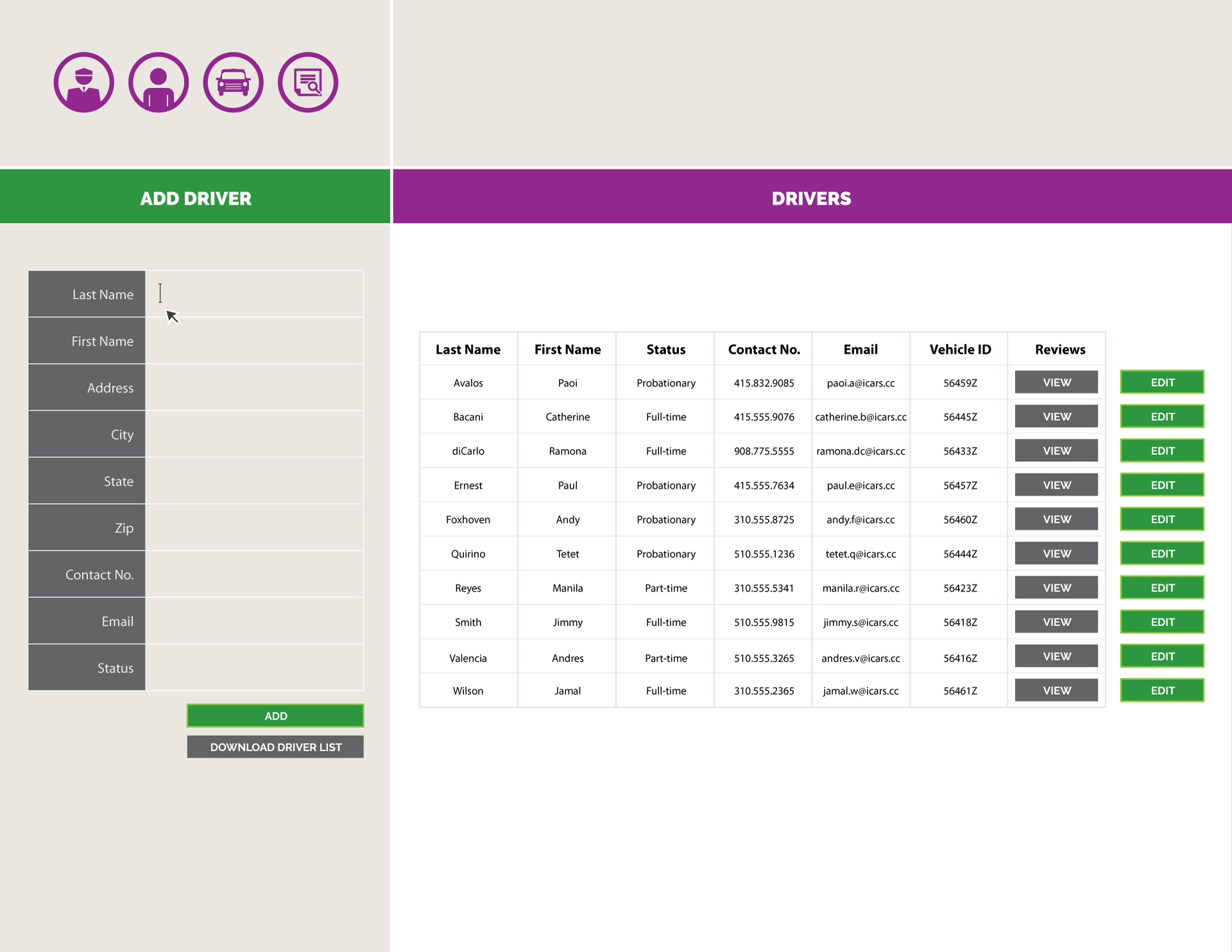Click the reports search document icon
The image size is (1232, 952).
(x=308, y=83)
